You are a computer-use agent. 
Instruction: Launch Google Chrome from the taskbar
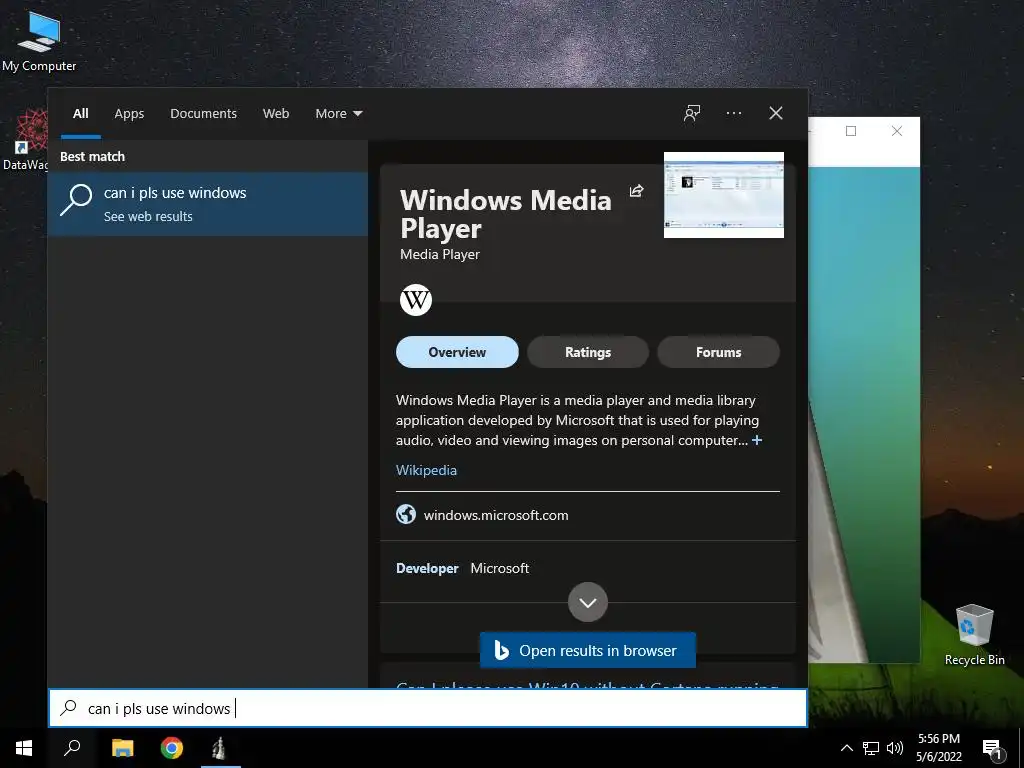coord(172,748)
